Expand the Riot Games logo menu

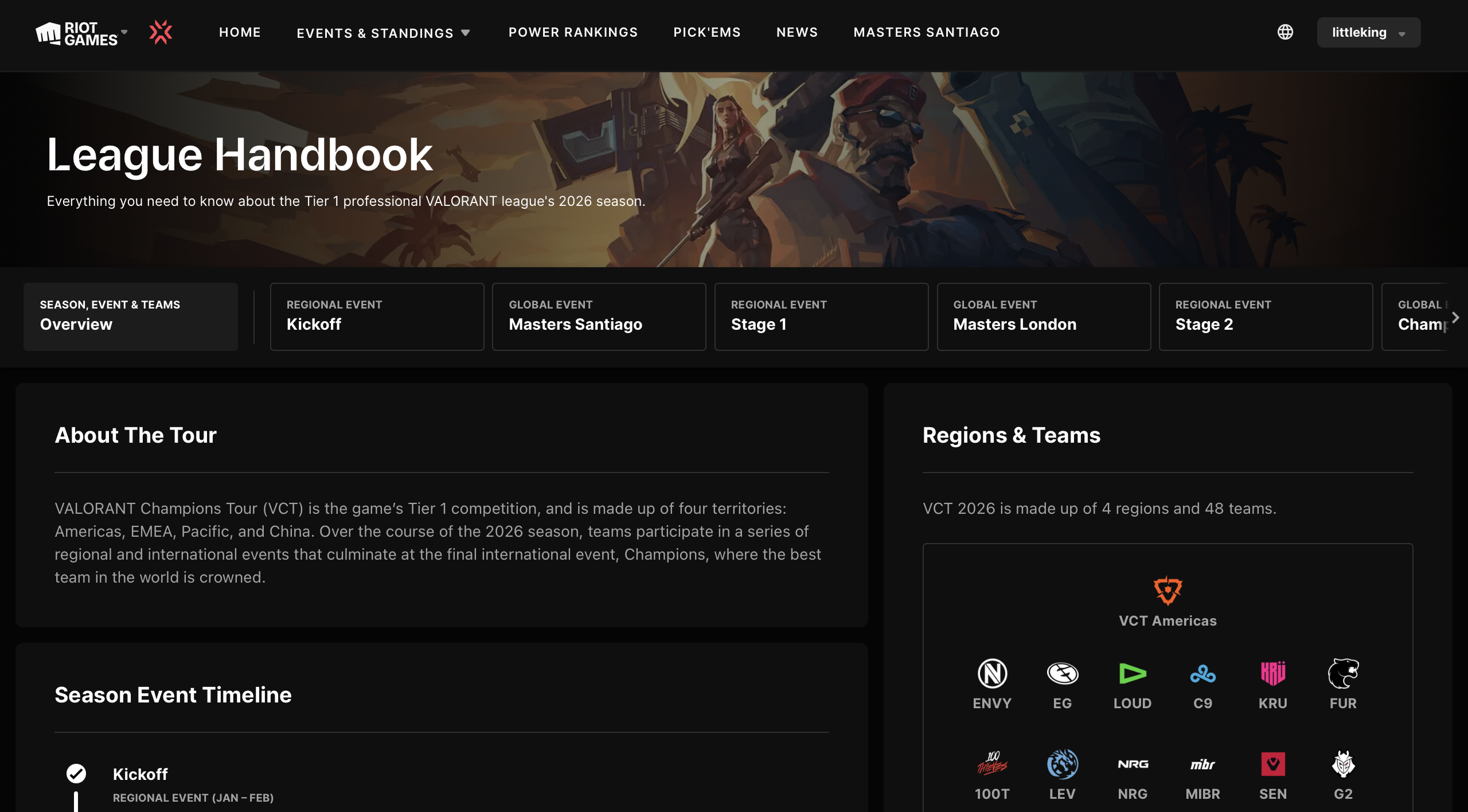click(81, 33)
